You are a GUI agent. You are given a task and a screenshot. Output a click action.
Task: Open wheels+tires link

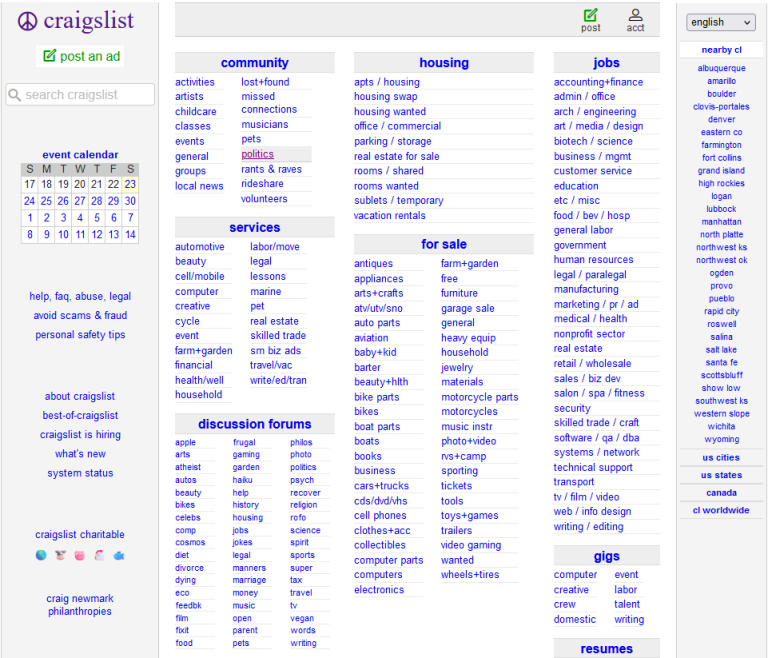point(470,575)
